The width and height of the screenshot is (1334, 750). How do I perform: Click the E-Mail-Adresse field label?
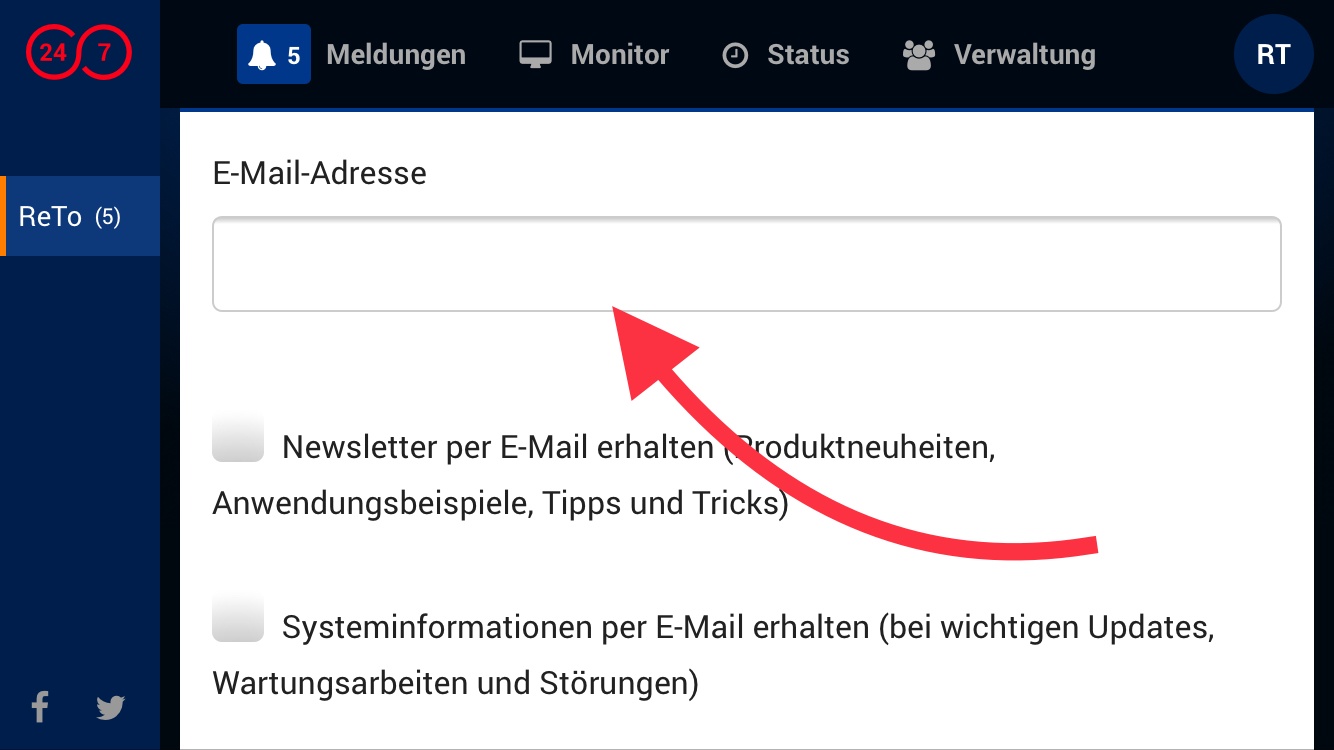pos(319,173)
